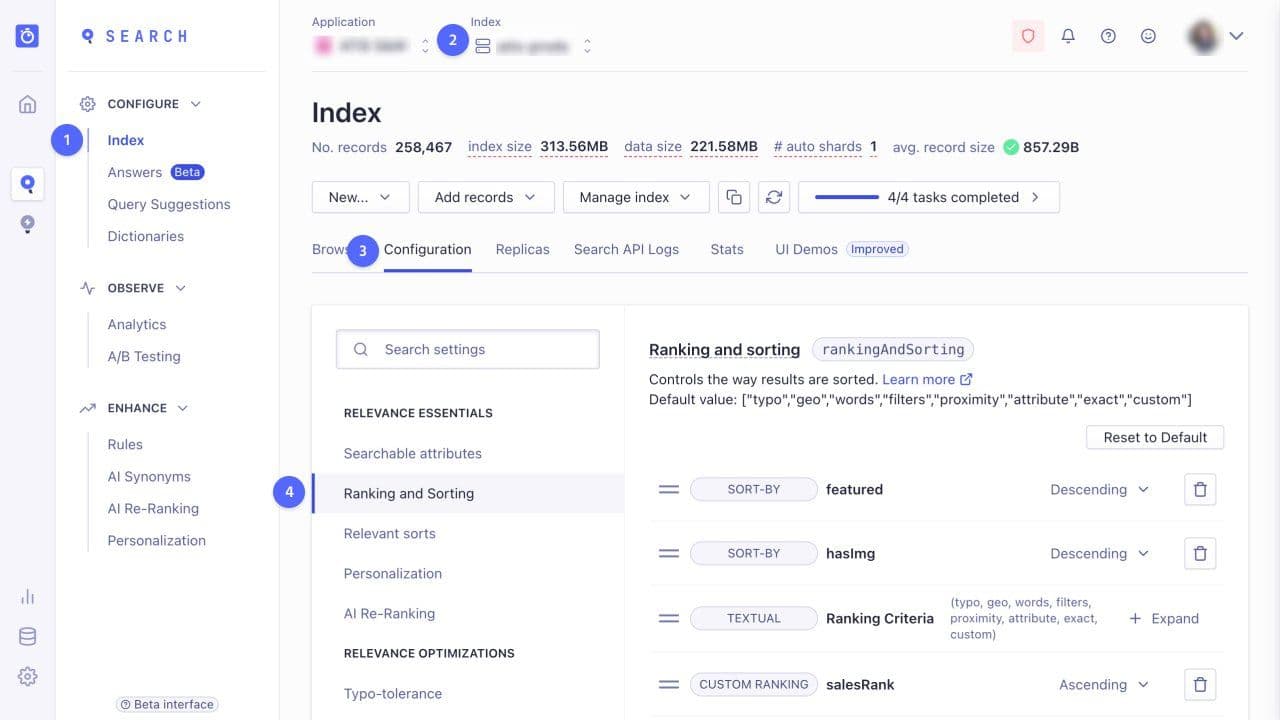Open A/B Testing in the sidebar

pos(144,357)
